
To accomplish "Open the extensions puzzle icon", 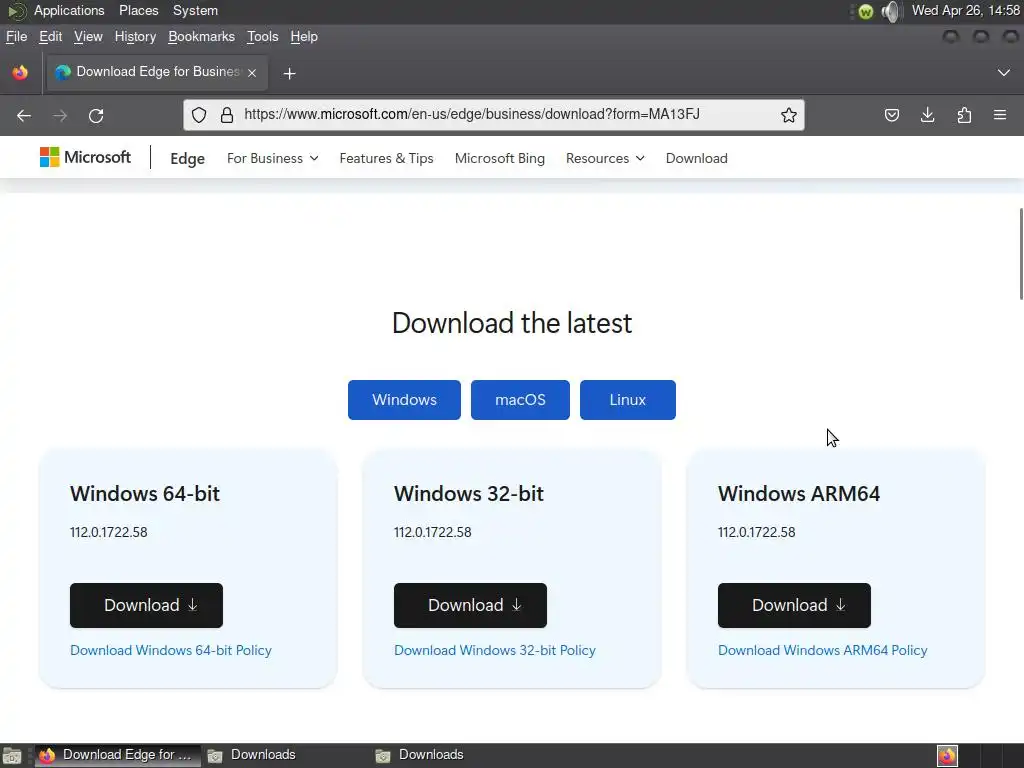I will [x=964, y=116].
